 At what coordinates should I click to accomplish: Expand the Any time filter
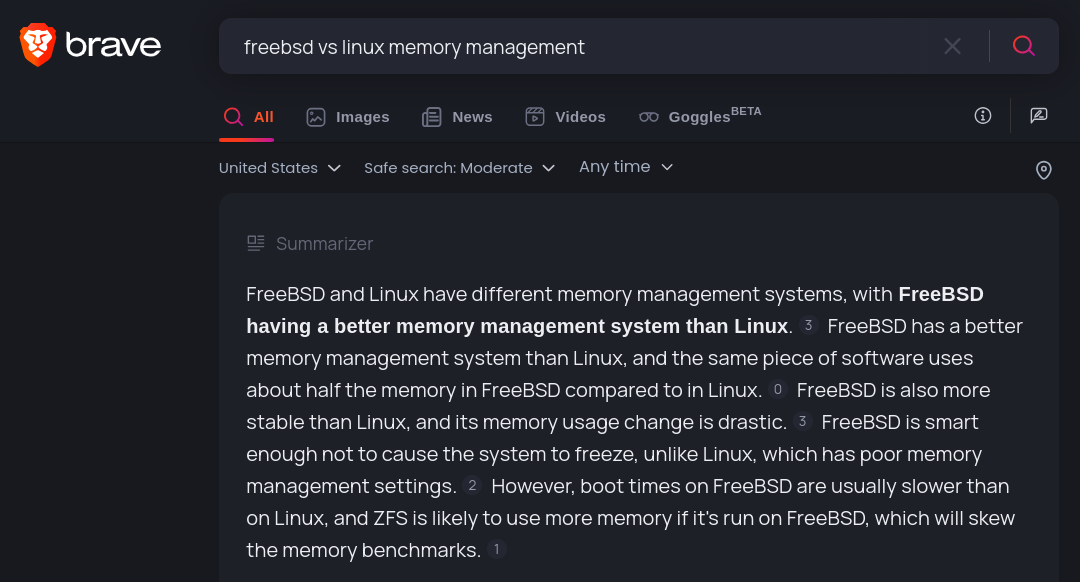[626, 167]
